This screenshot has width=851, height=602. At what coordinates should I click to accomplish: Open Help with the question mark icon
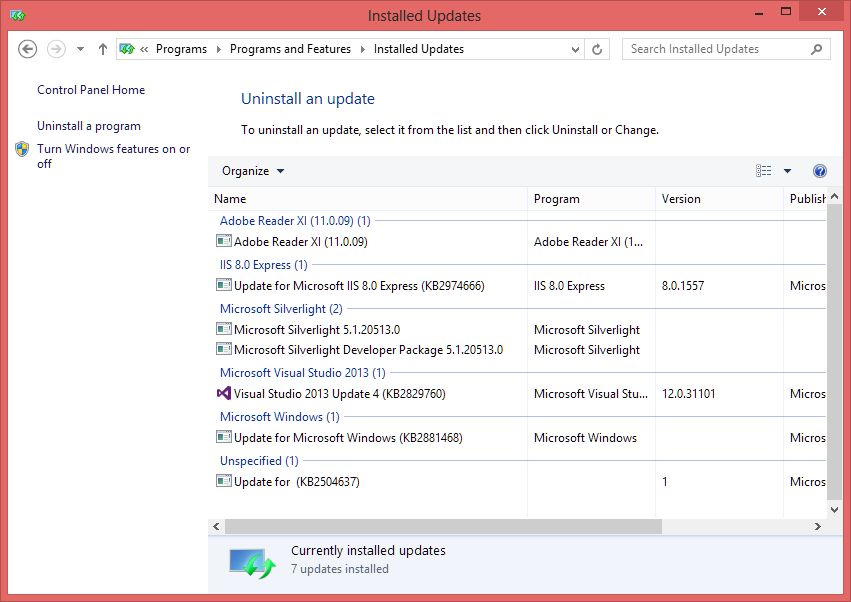(x=820, y=172)
